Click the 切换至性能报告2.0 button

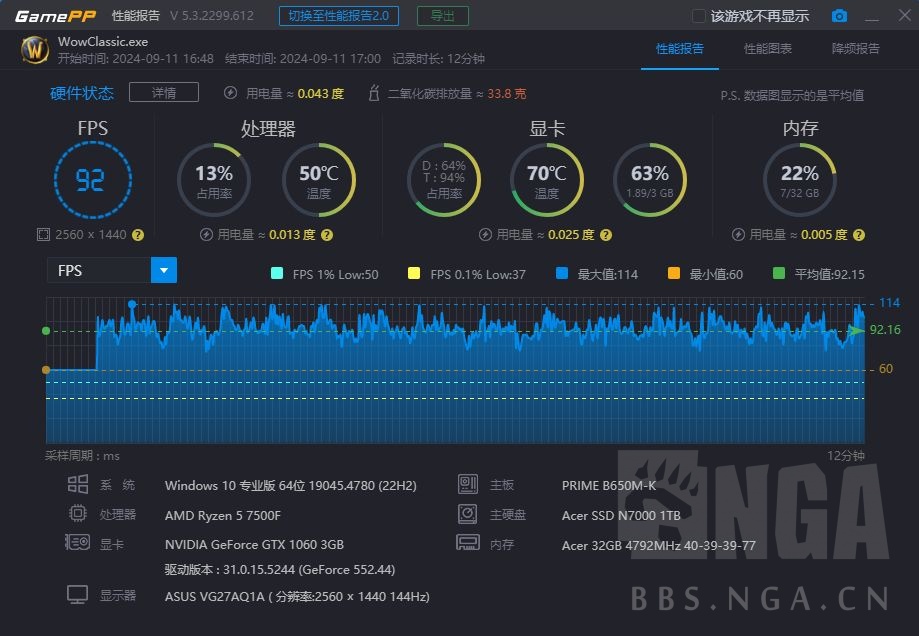point(339,16)
